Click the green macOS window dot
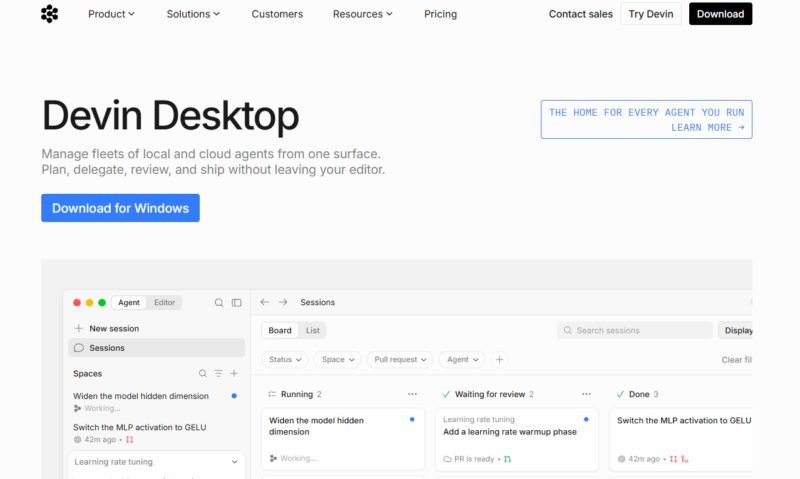The image size is (800, 479). [x=102, y=302]
